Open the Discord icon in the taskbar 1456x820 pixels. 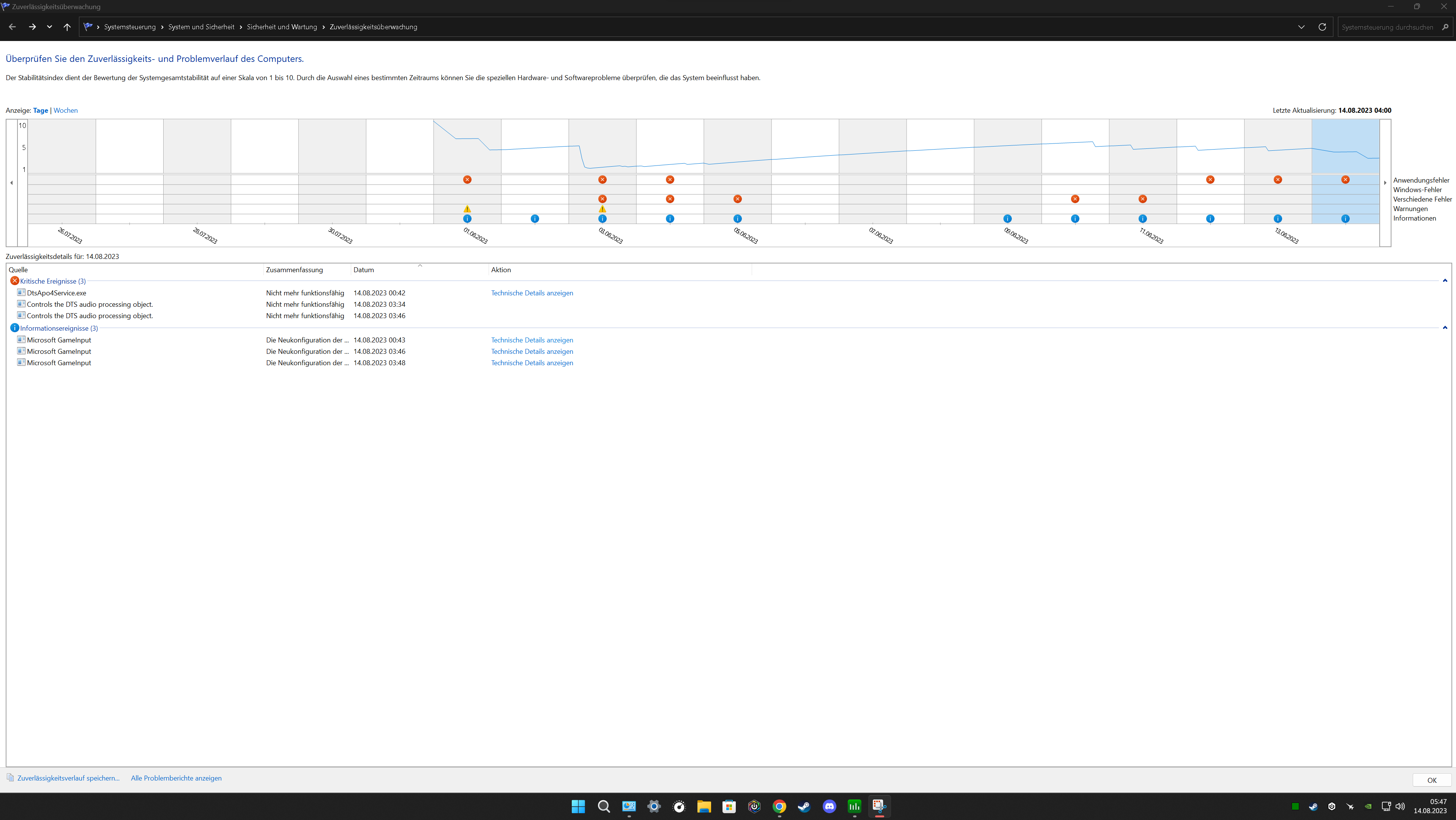point(828,806)
